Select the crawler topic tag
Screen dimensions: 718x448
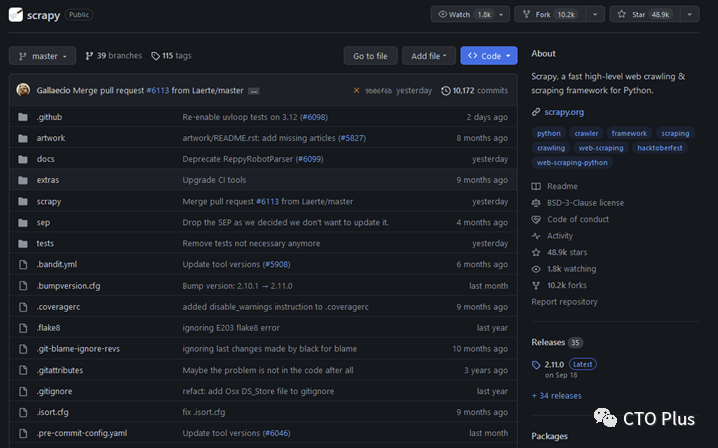click(x=586, y=133)
